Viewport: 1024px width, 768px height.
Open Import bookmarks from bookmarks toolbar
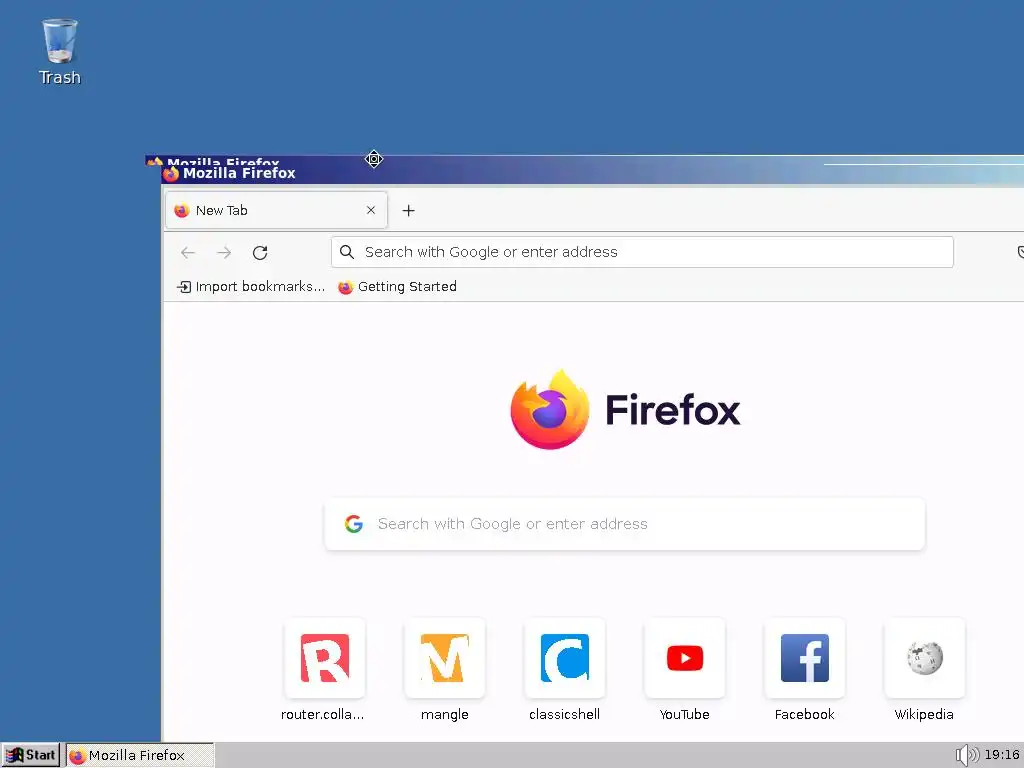(251, 287)
